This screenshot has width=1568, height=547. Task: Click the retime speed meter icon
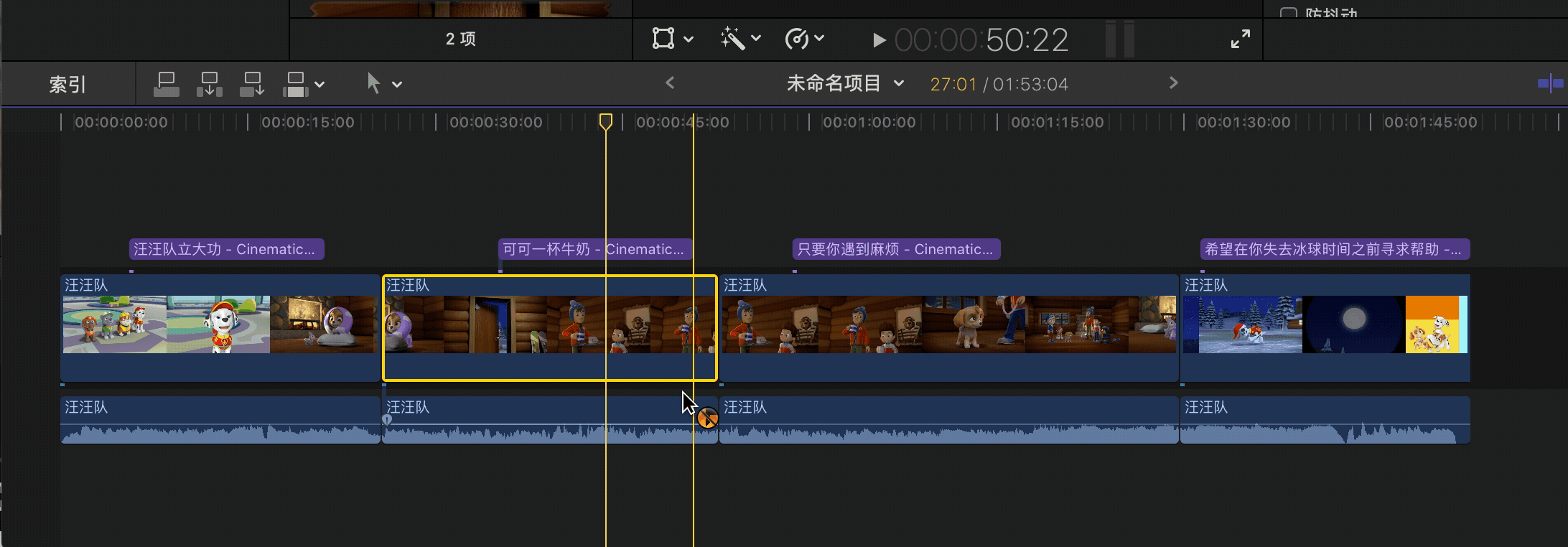(797, 39)
